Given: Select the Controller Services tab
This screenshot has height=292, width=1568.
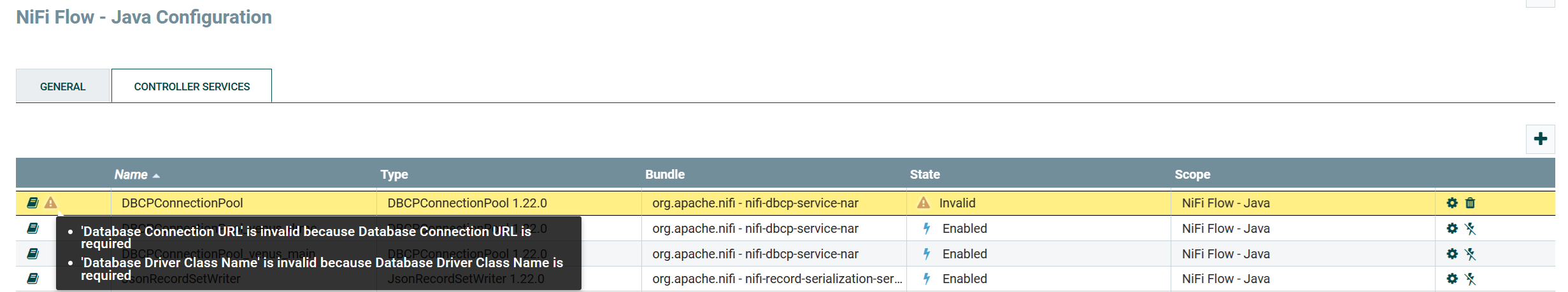Looking at the screenshot, I should tap(192, 86).
